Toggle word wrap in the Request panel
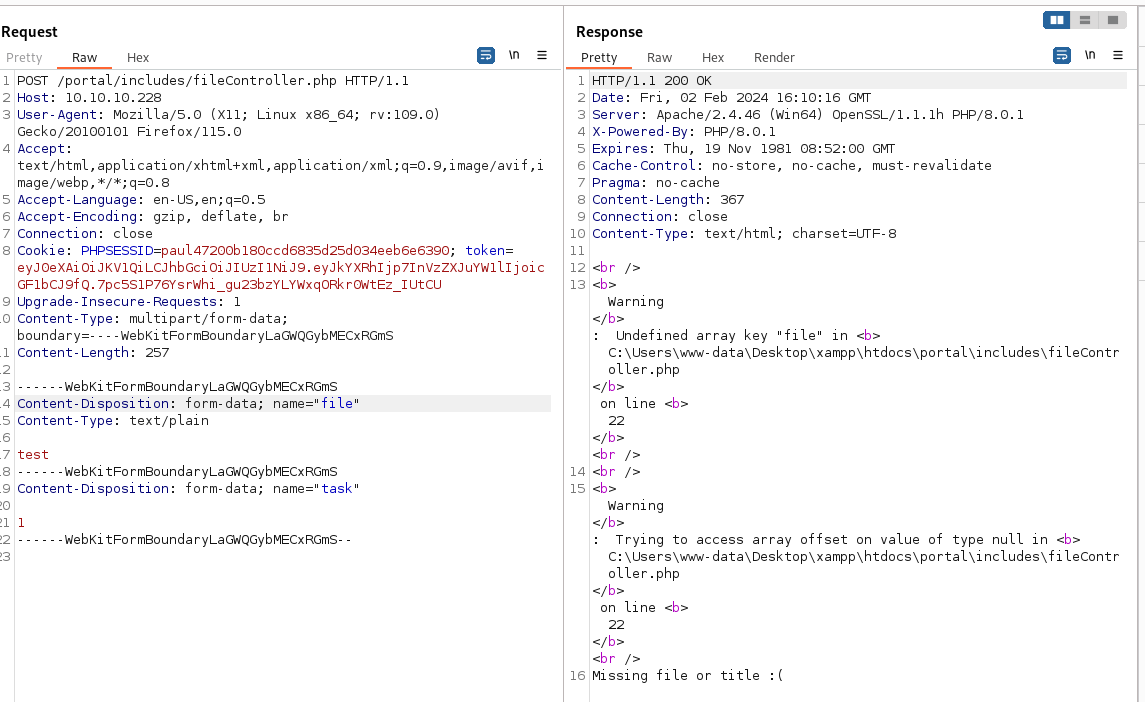The height and width of the screenshot is (702, 1145). click(486, 56)
